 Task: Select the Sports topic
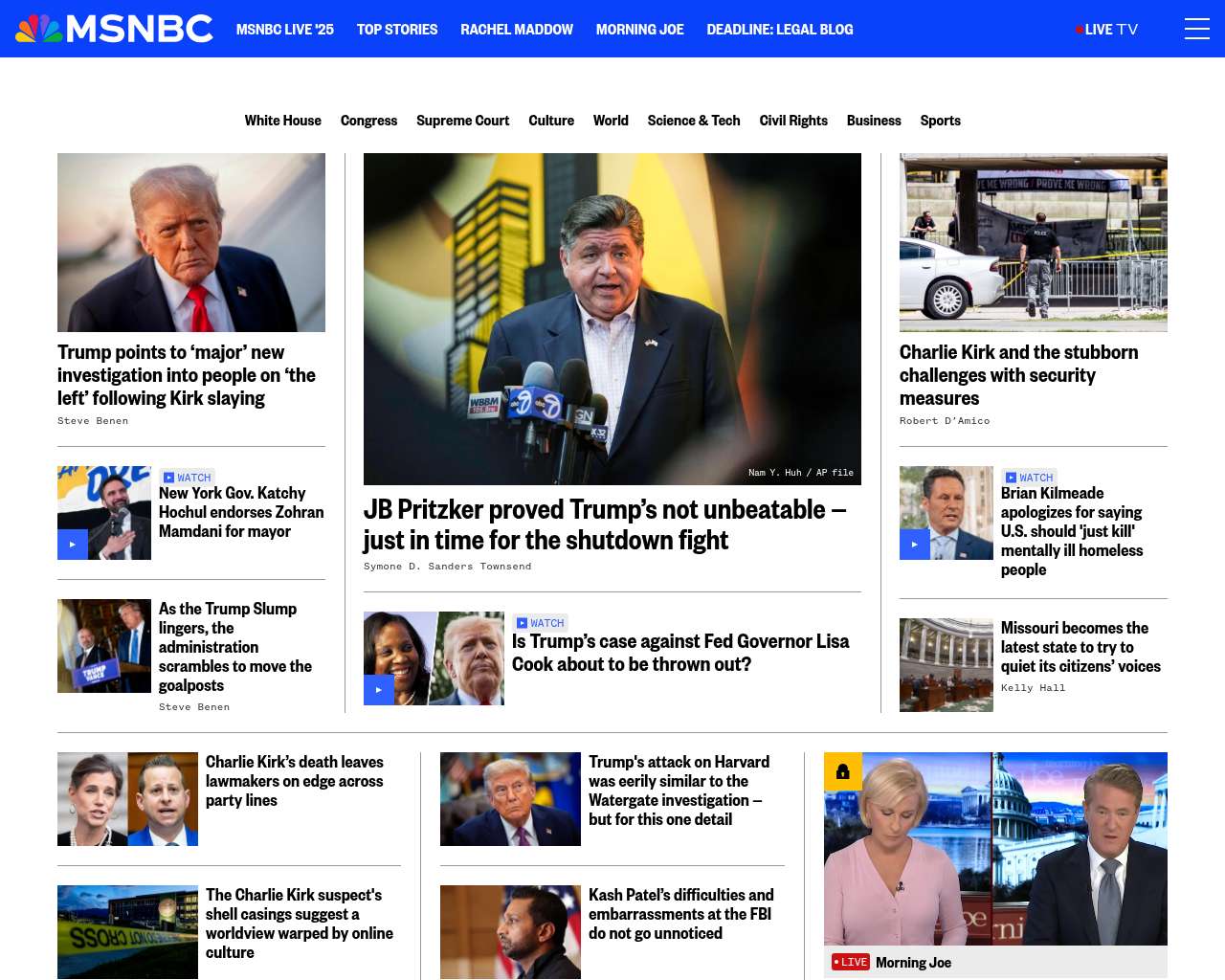pyautogui.click(x=941, y=121)
